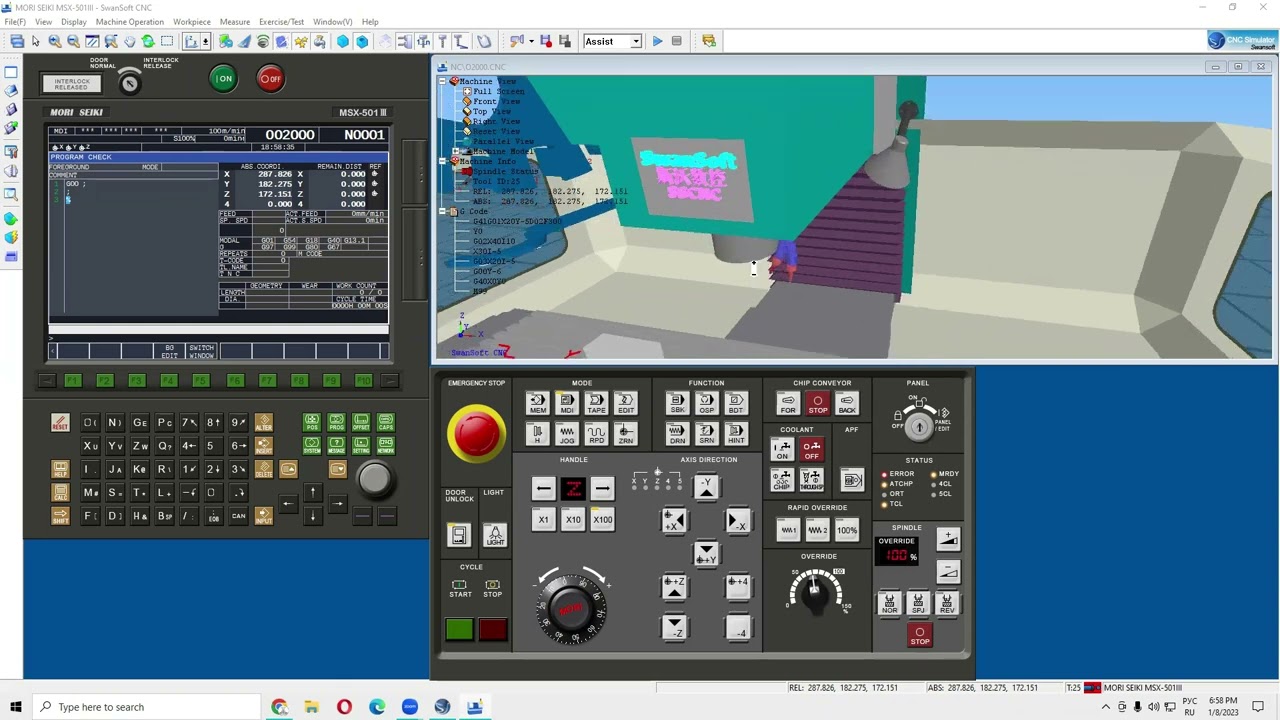The image size is (1280, 720).
Task: Toggle the SRN function button
Action: tap(706, 434)
